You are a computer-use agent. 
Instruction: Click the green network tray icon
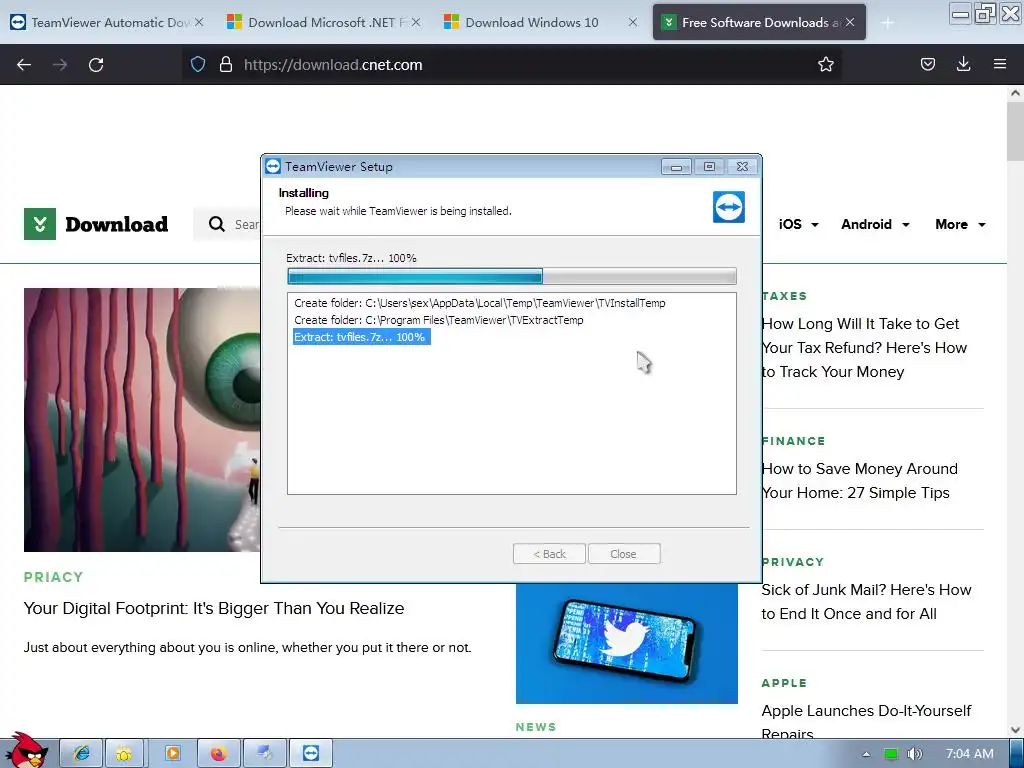pos(891,754)
